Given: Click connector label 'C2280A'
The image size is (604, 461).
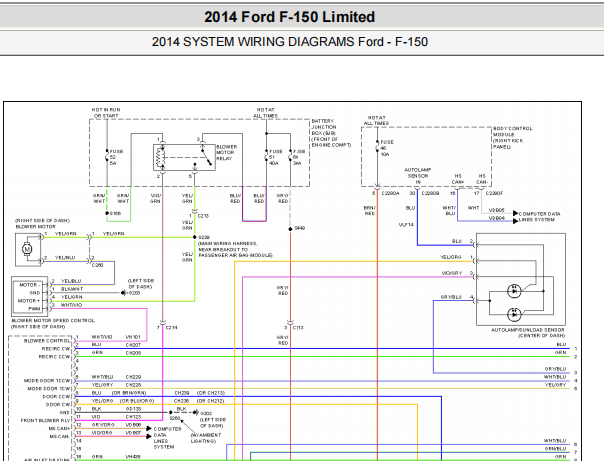Looking at the screenshot, I should coord(391,193).
